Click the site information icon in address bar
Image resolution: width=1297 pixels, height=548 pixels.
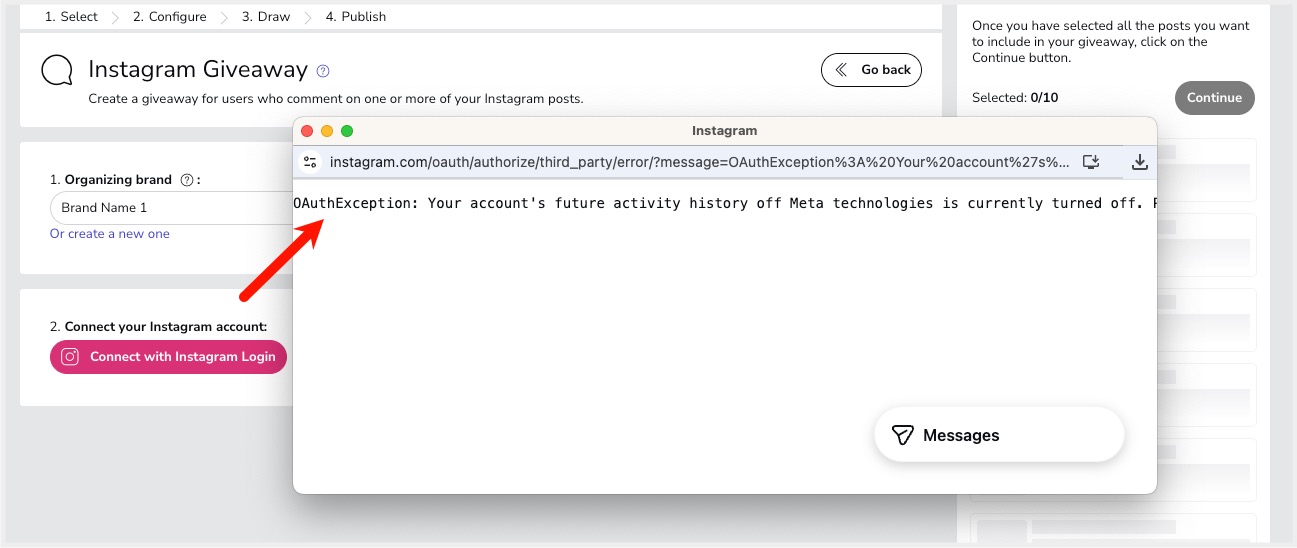tap(310, 162)
